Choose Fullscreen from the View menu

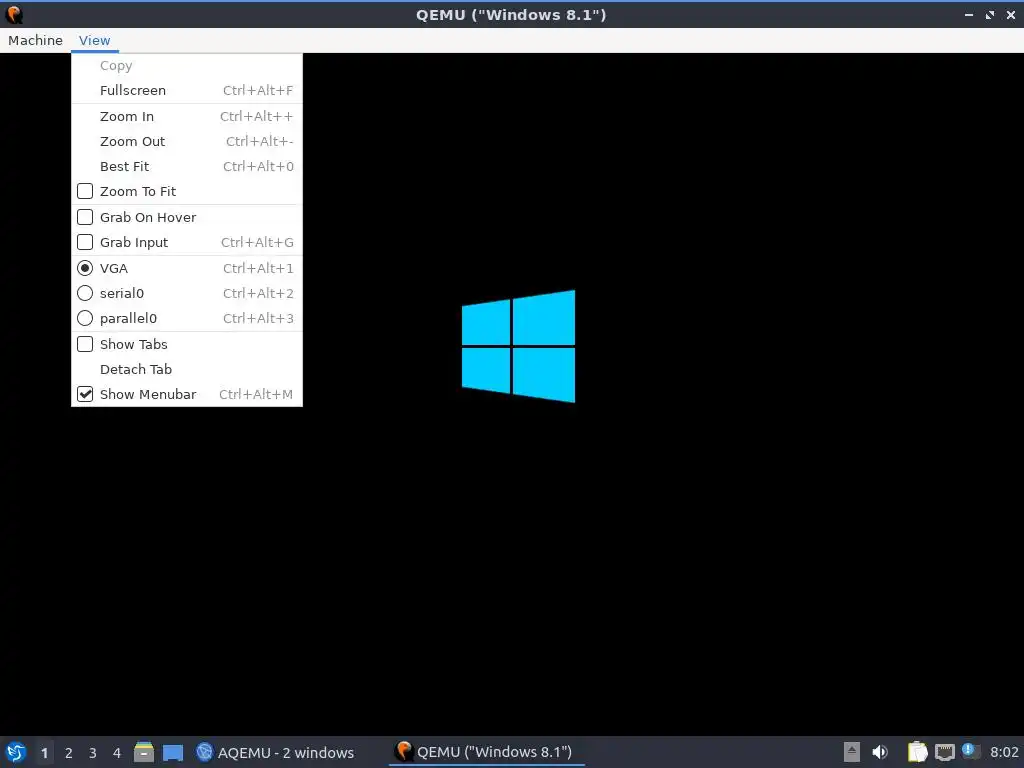(187, 90)
